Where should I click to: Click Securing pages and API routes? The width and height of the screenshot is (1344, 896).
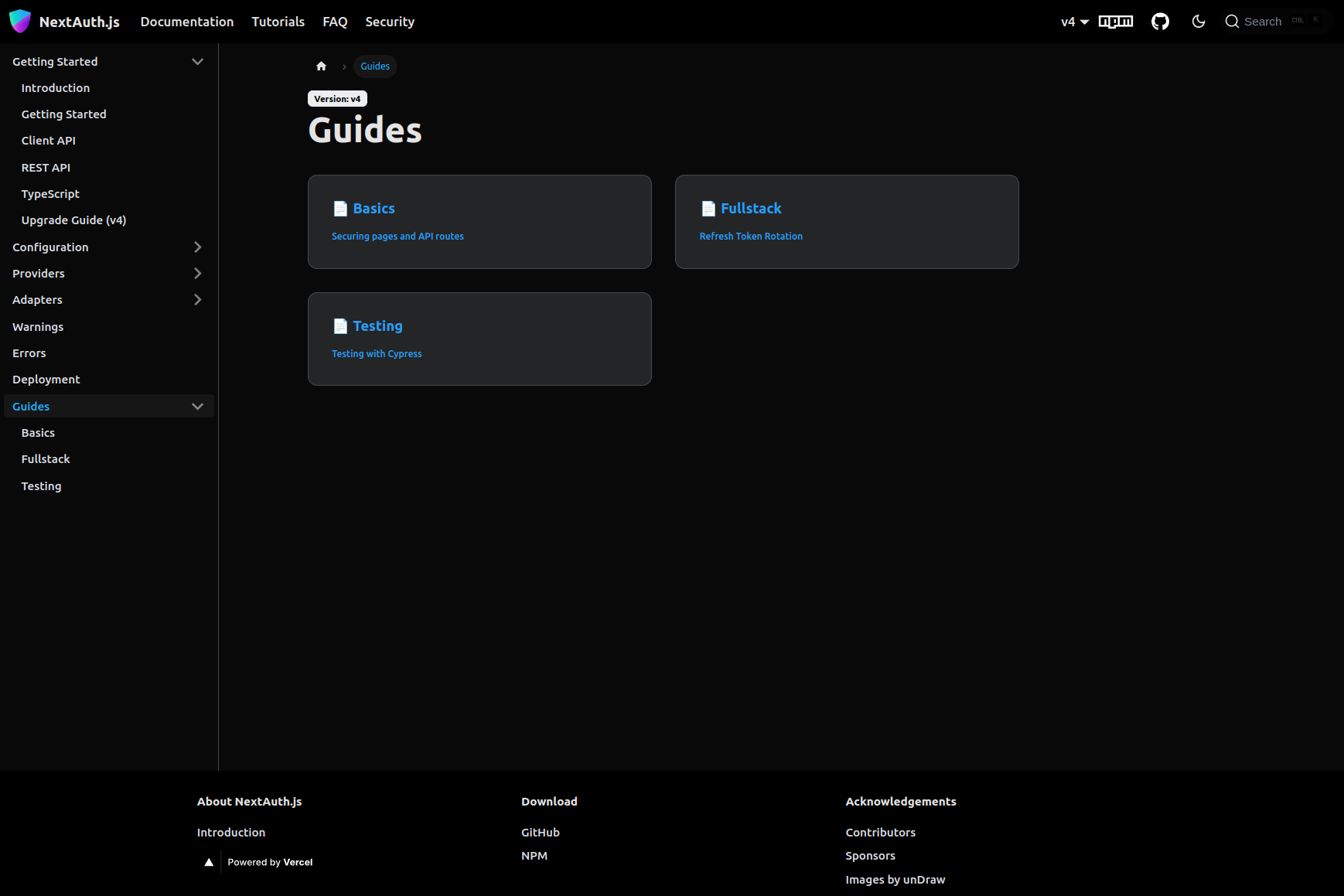(397, 237)
